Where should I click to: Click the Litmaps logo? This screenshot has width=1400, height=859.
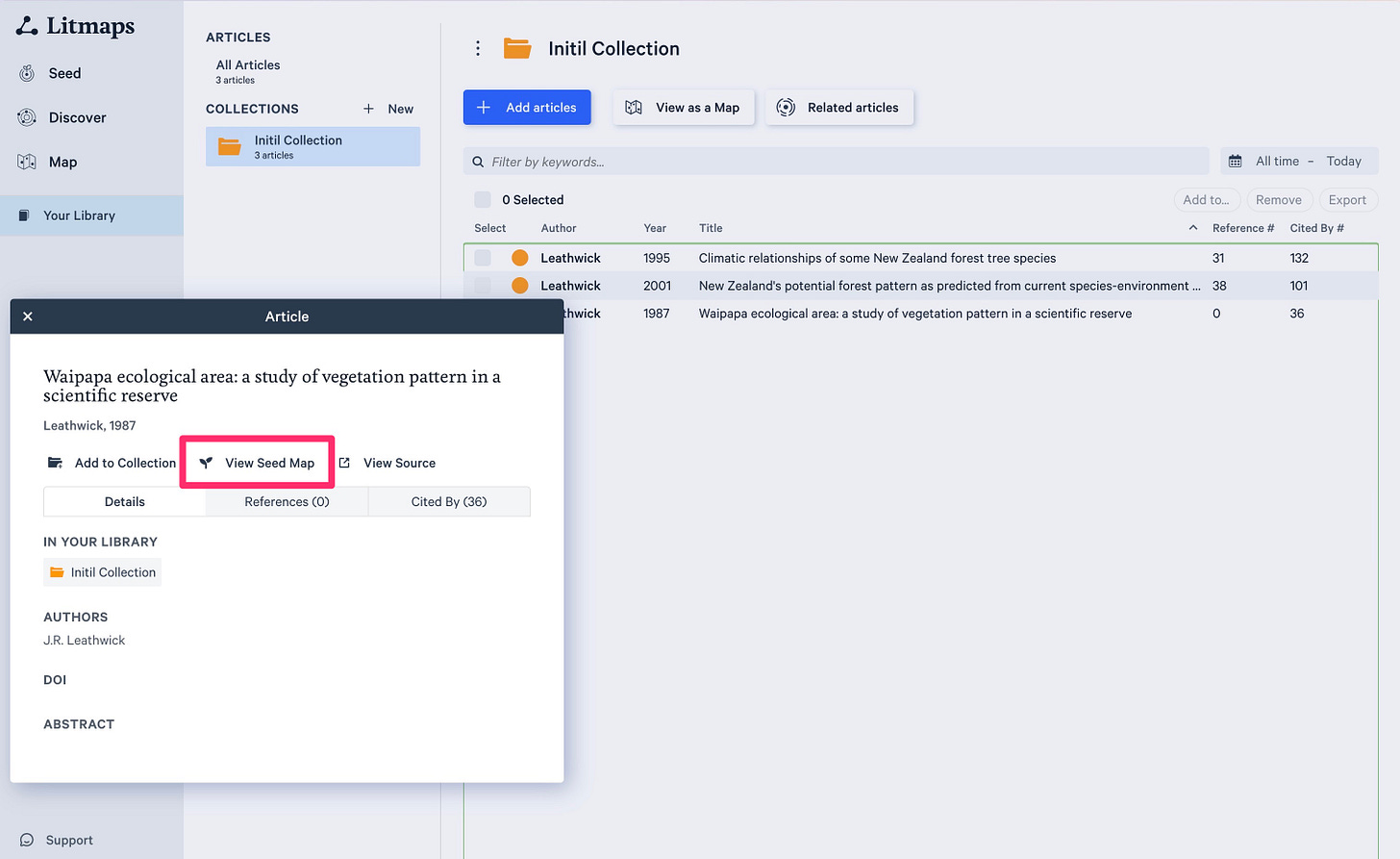click(75, 26)
